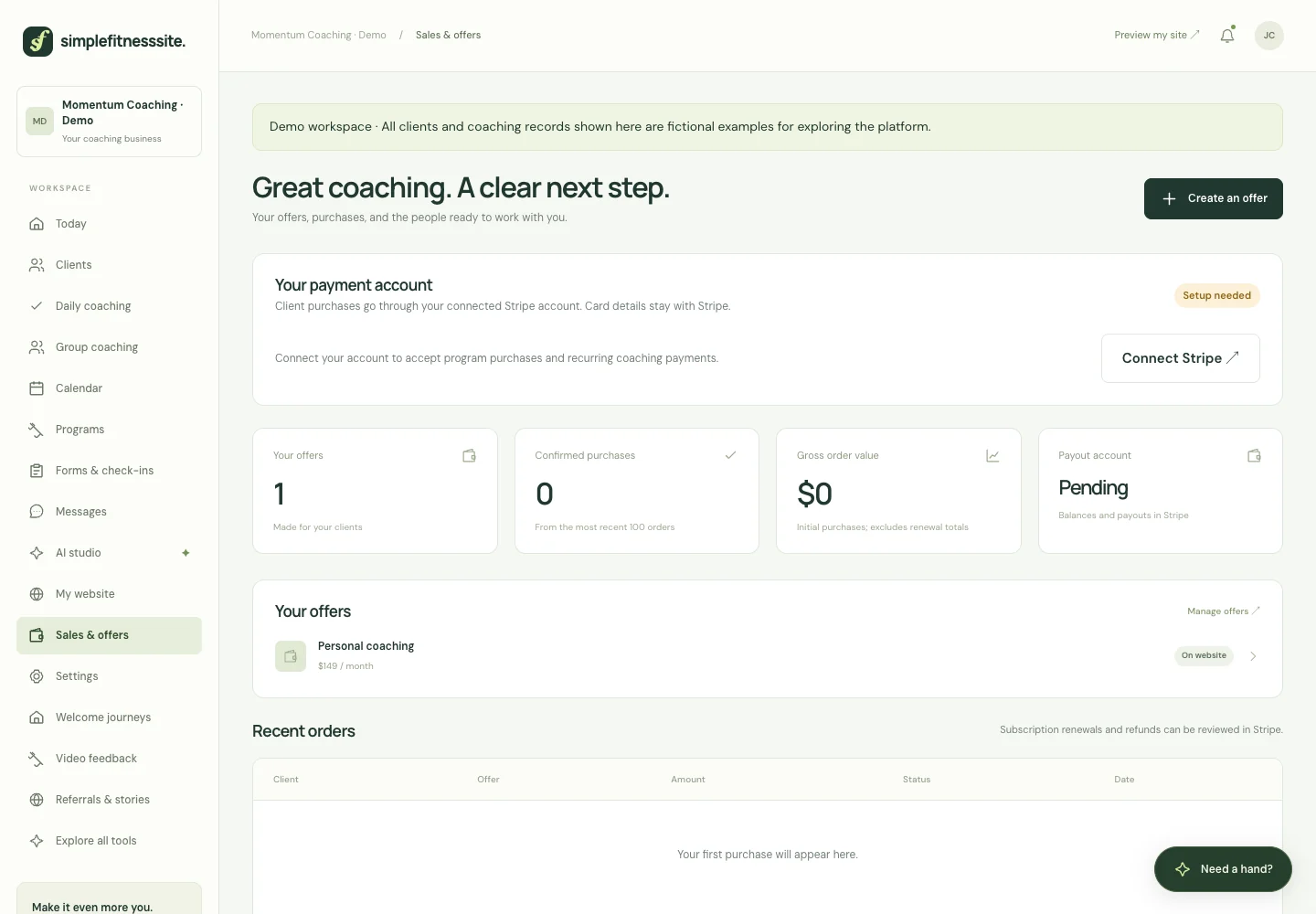
Task: Click the $149 / month price text
Action: point(345,666)
